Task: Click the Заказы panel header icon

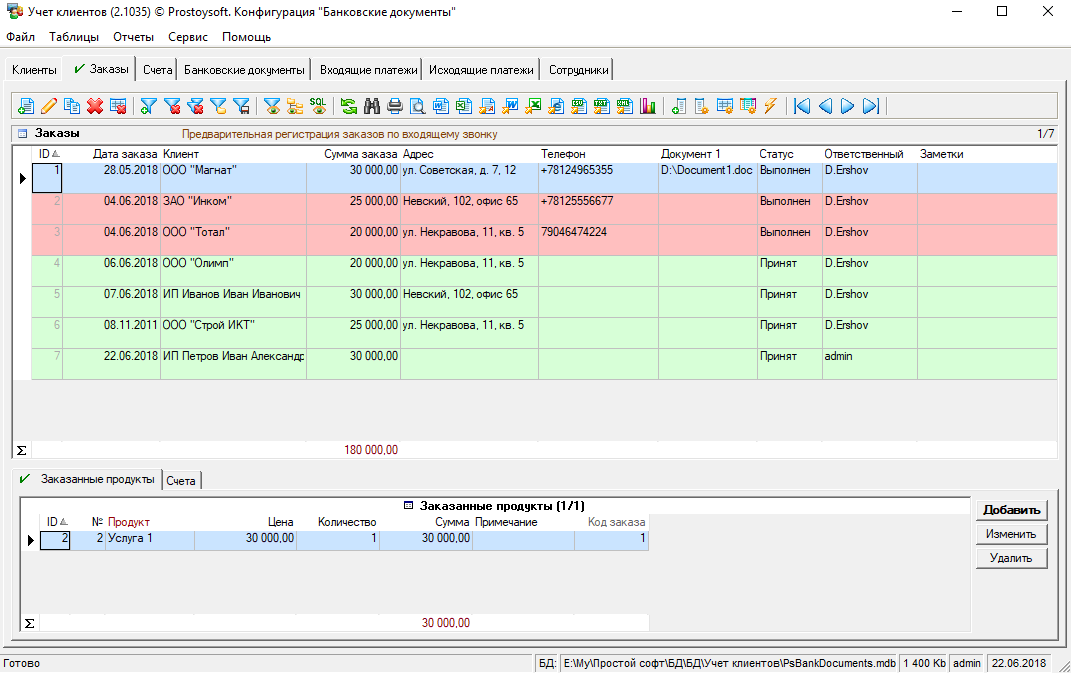Action: (22, 133)
